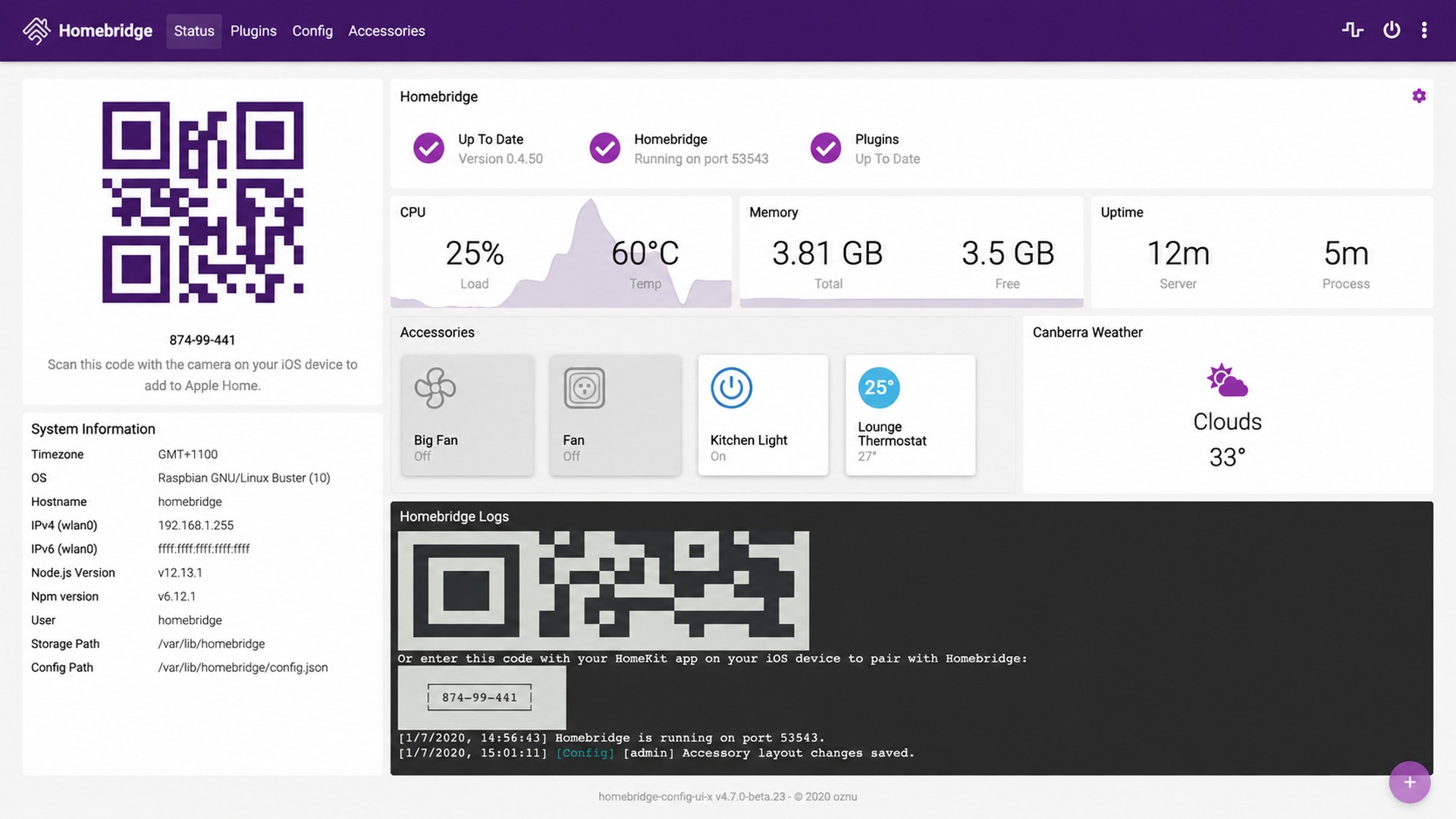
Task: Open the activity pulse icon in header
Action: point(1353,30)
